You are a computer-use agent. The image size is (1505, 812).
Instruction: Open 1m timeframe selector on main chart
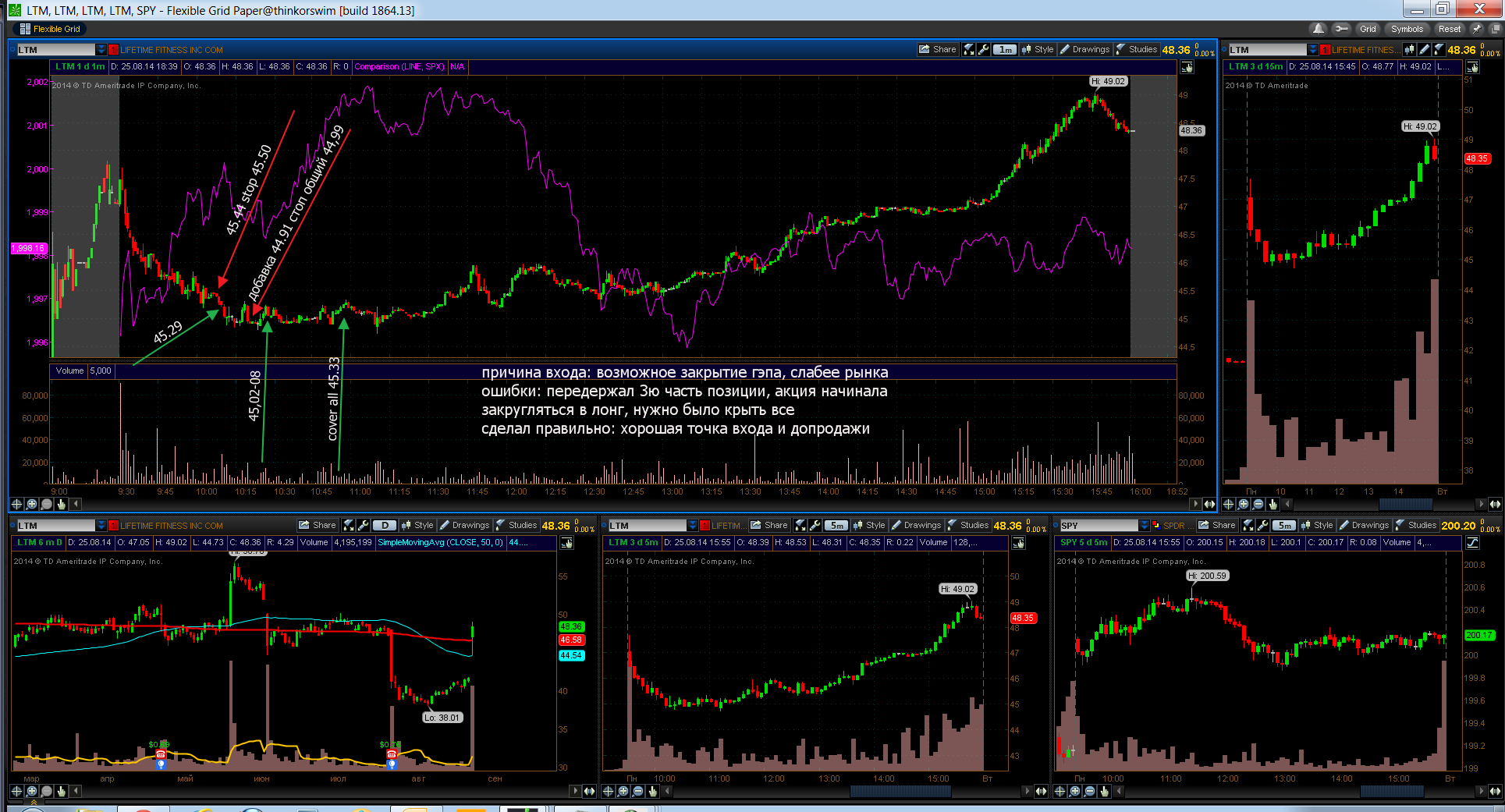[1005, 49]
